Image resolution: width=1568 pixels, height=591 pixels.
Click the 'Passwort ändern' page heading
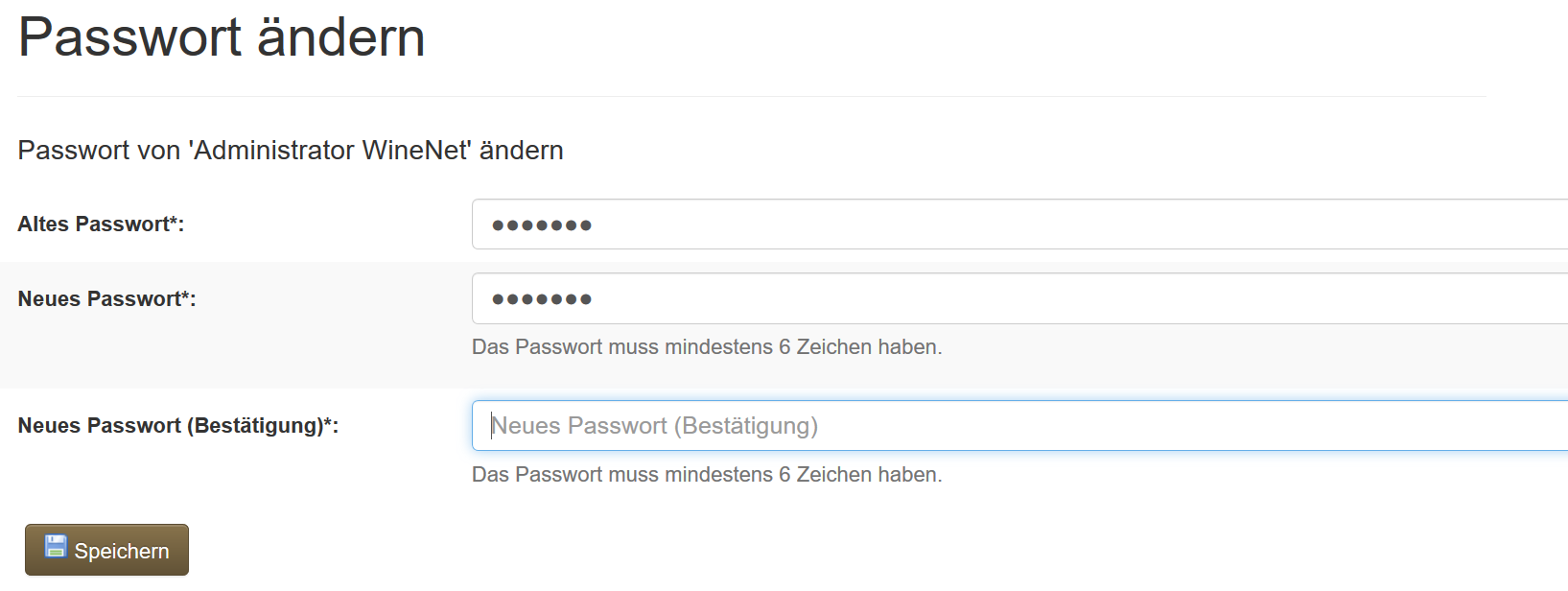pos(222,38)
